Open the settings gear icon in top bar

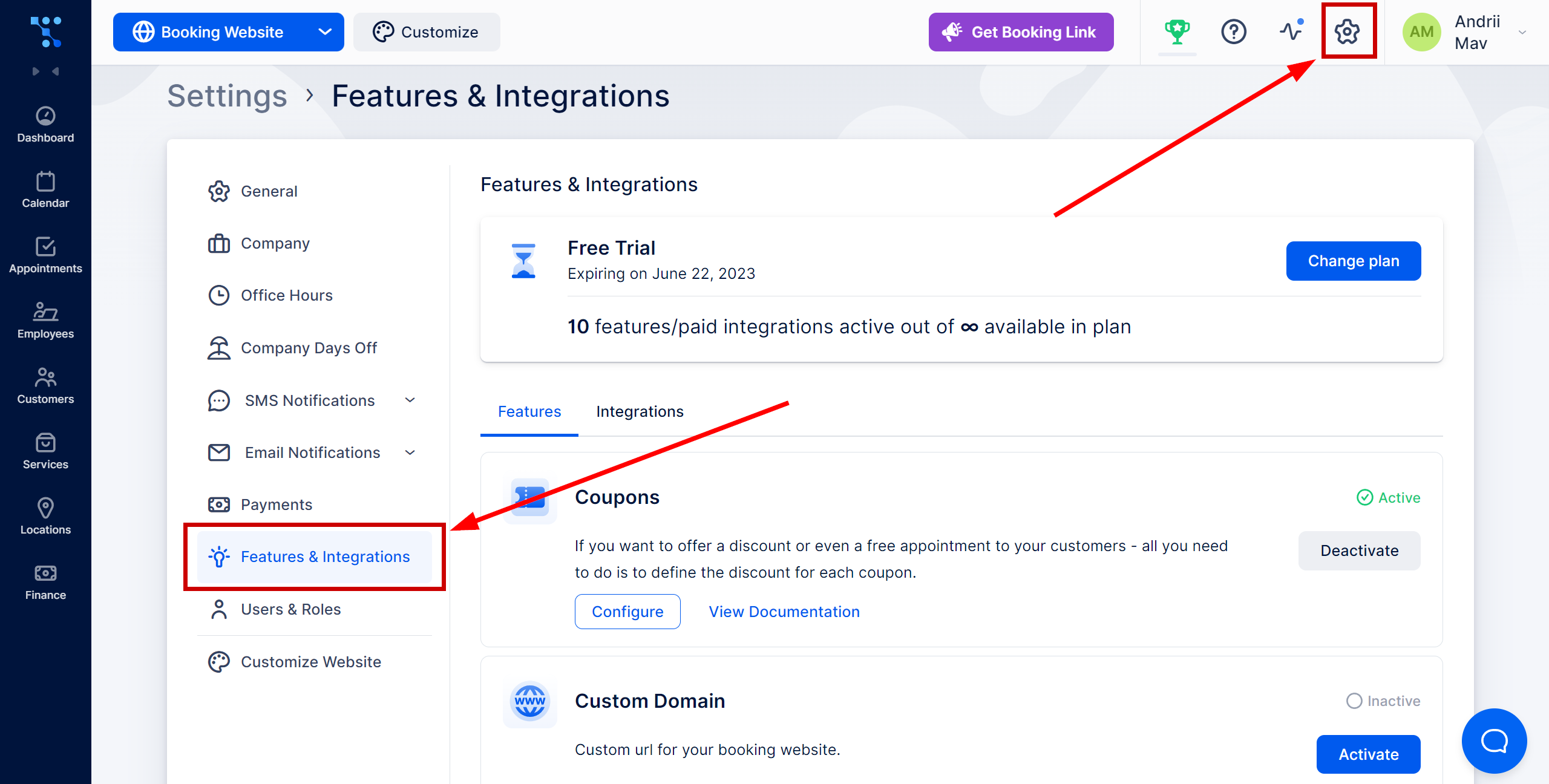[1348, 31]
